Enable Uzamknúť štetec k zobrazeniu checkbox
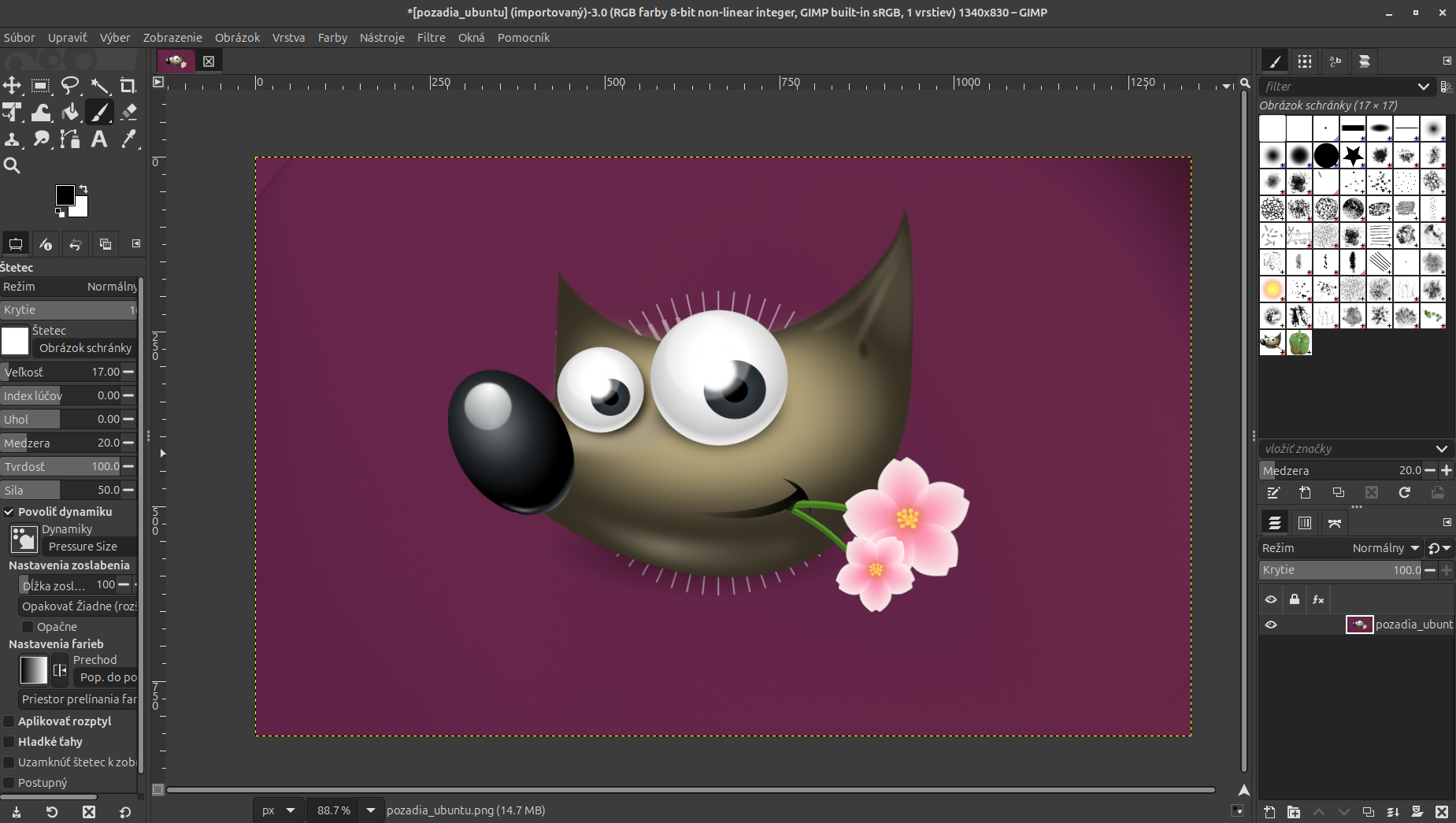The image size is (1456, 823). pos(9,762)
